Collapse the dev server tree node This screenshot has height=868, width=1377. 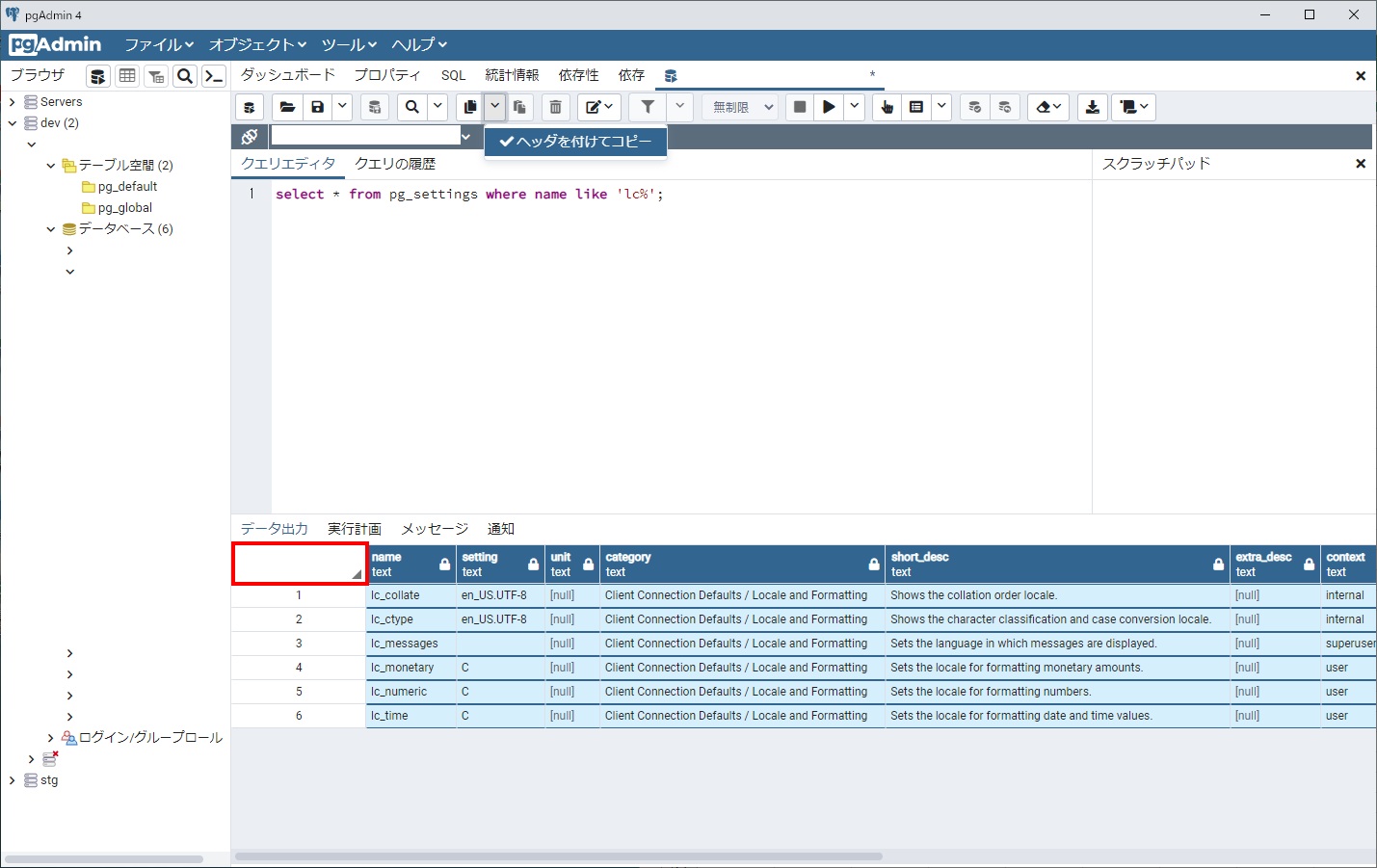pyautogui.click(x=13, y=122)
